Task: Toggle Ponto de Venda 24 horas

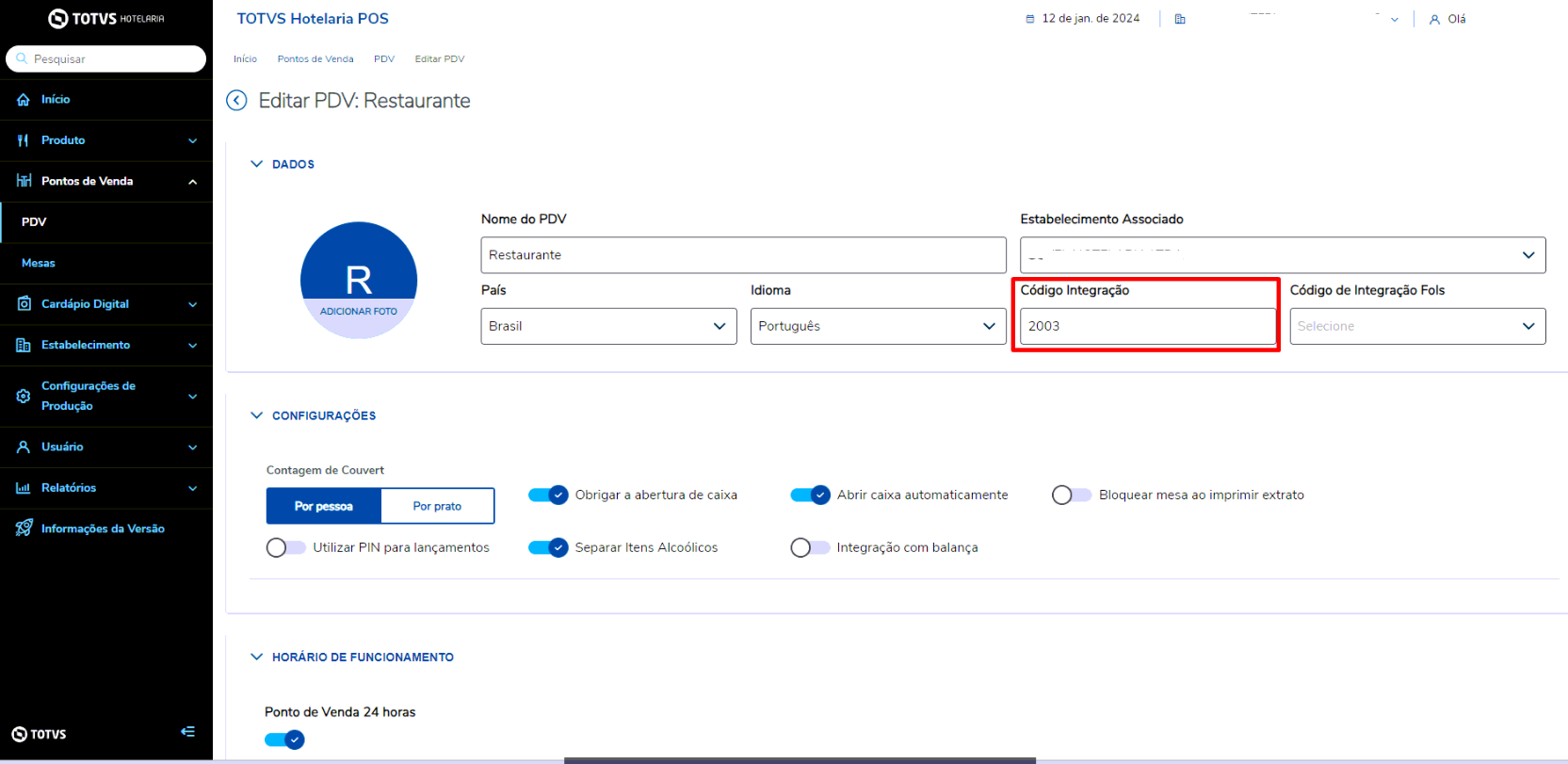Action: click(x=284, y=740)
